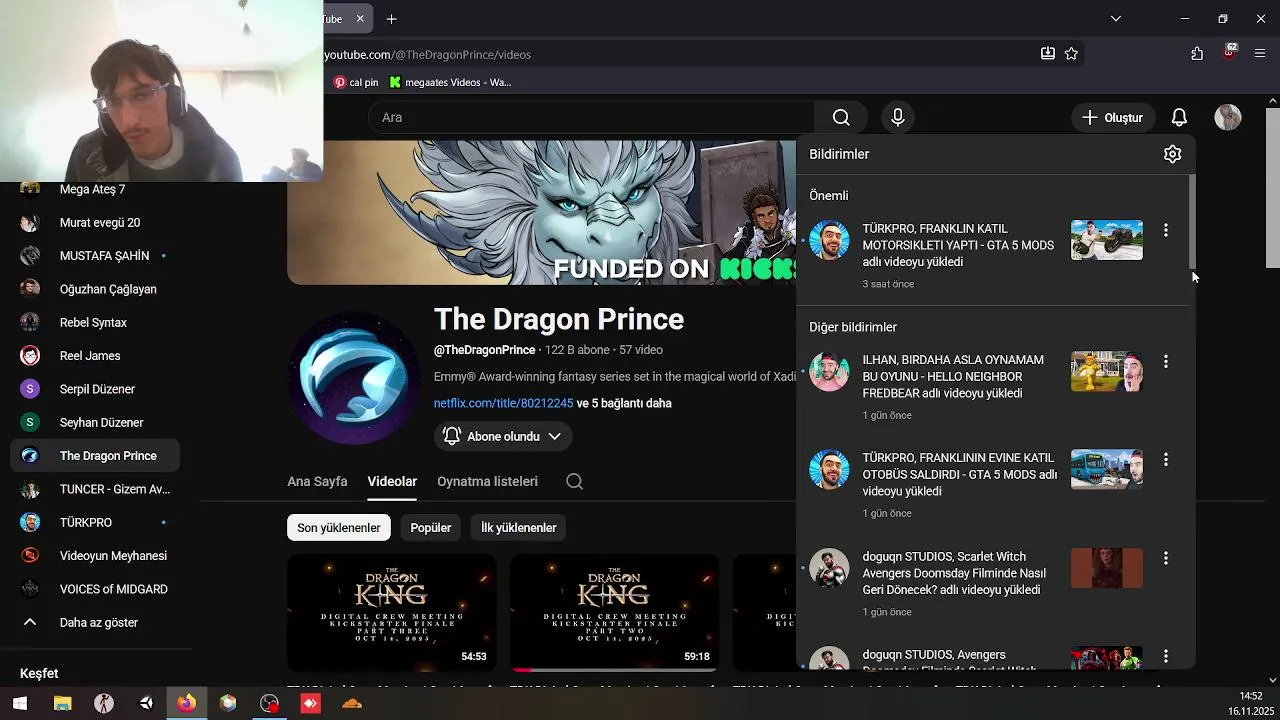Open HELLO NEIGHBOR FREDBEAR notification thumbnail
Image resolution: width=1280 pixels, height=720 pixels.
(x=1106, y=371)
